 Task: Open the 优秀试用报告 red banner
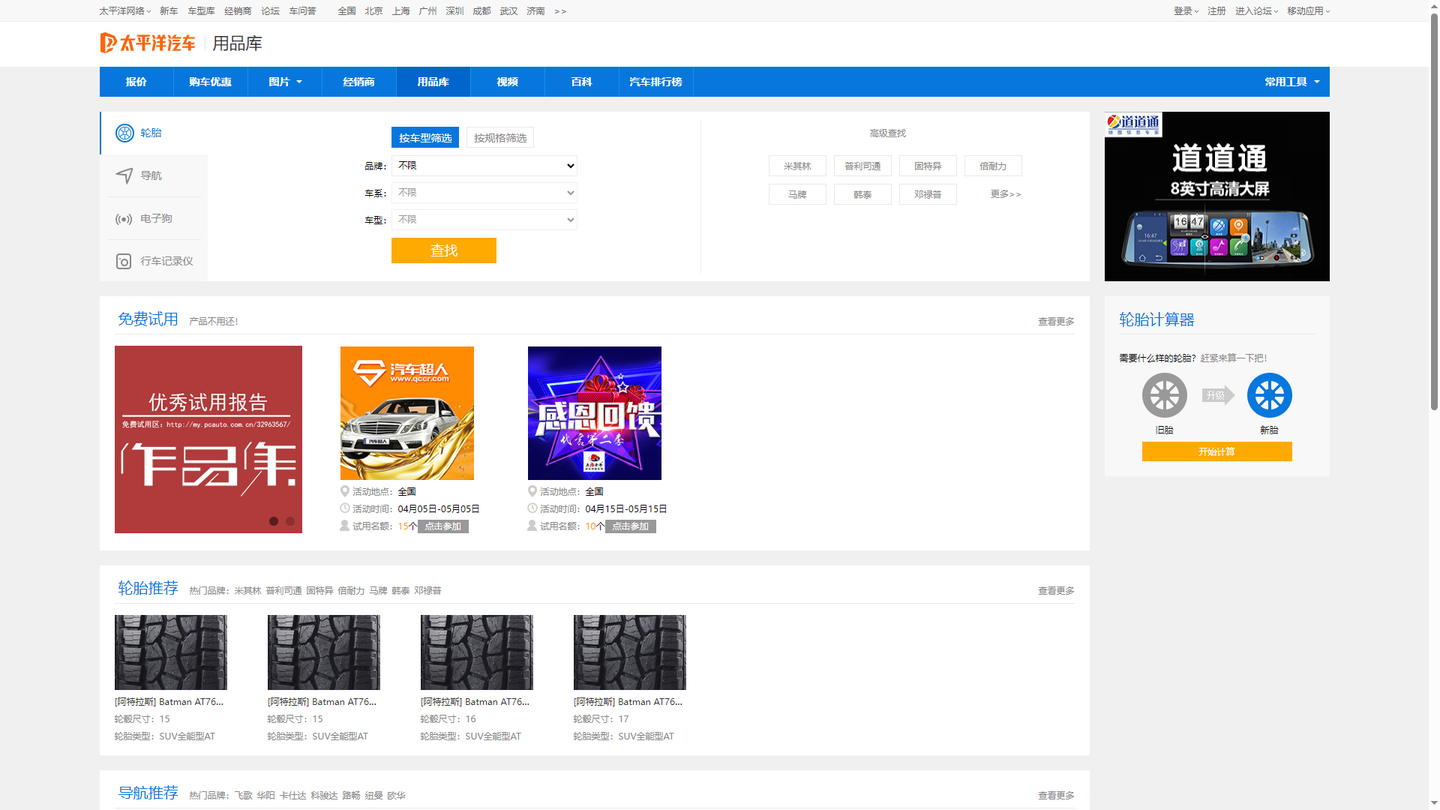click(208, 439)
